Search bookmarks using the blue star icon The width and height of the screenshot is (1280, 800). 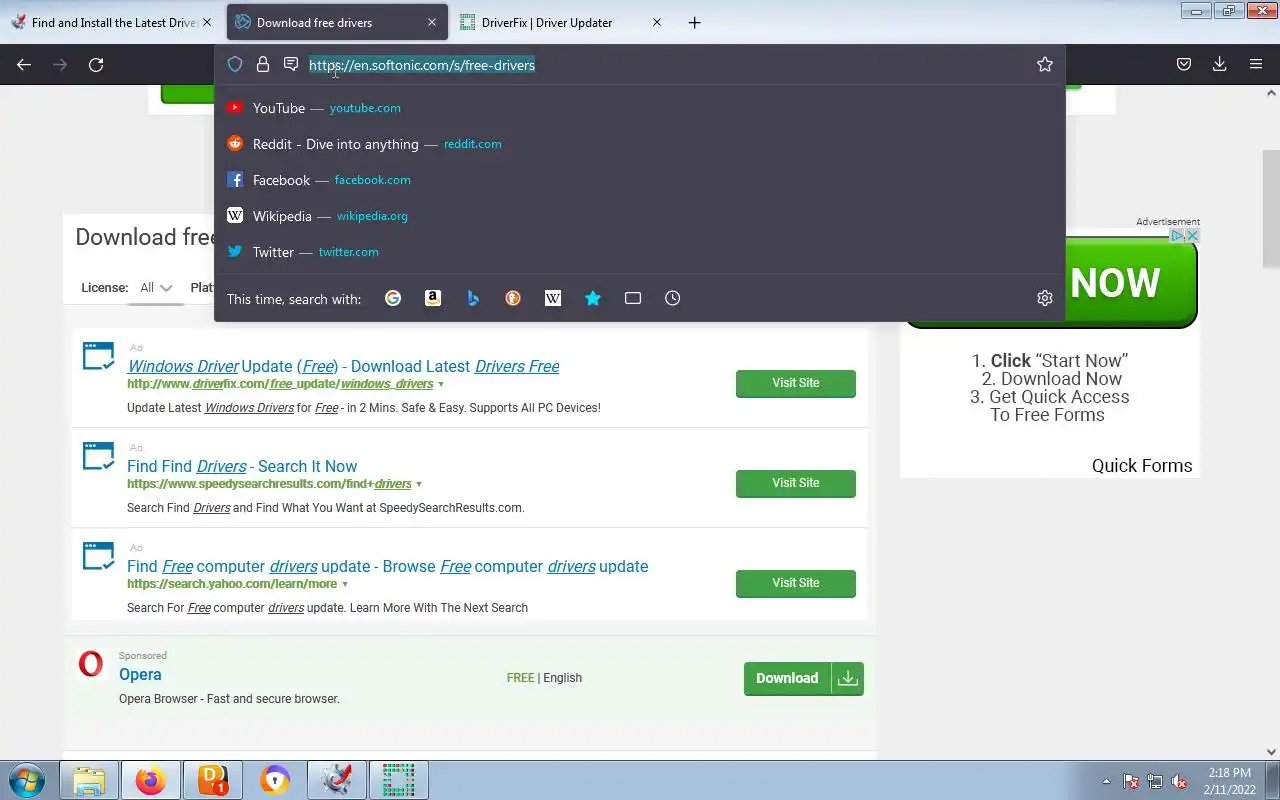coord(593,298)
